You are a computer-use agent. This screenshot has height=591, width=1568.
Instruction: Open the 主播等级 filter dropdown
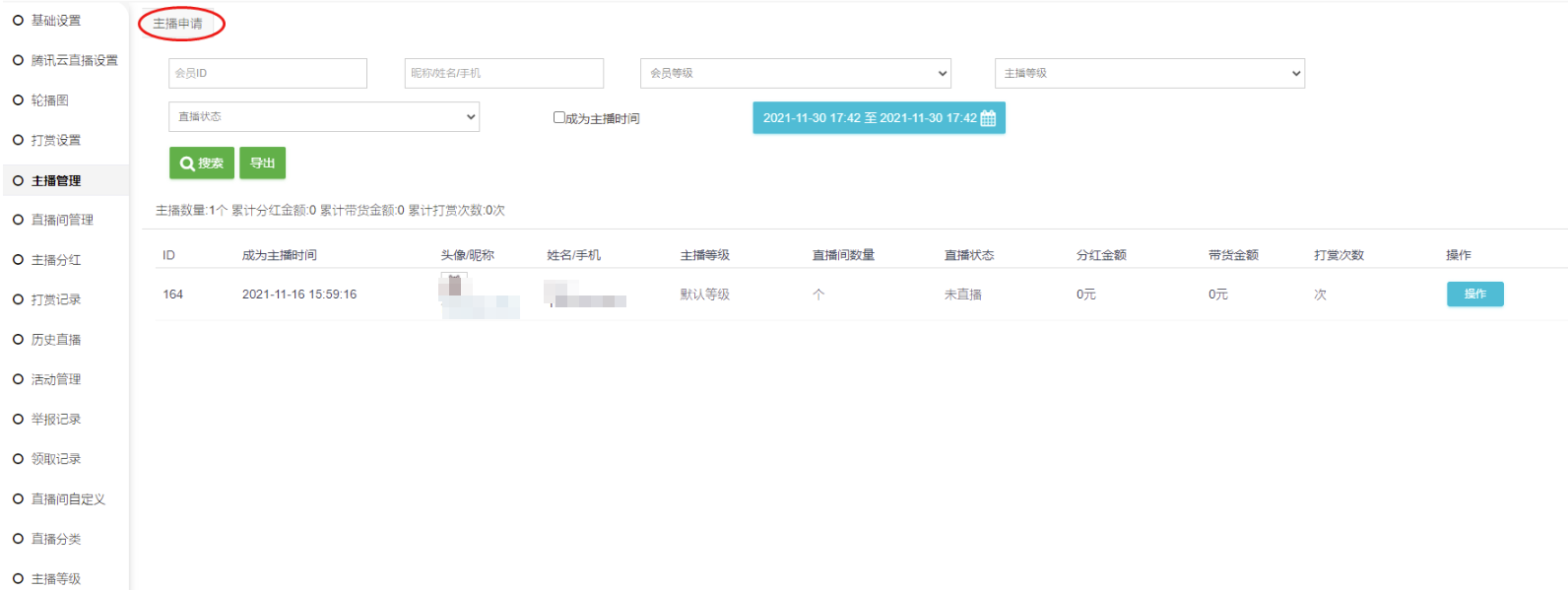pos(1149,73)
